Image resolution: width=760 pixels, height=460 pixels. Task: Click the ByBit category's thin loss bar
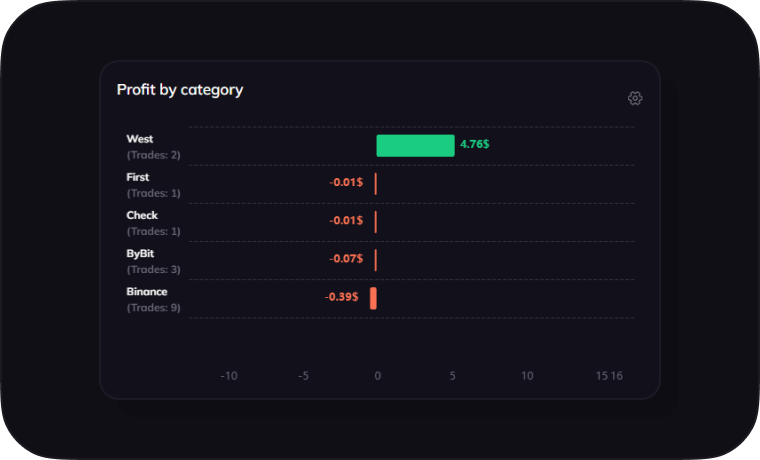[x=376, y=260]
